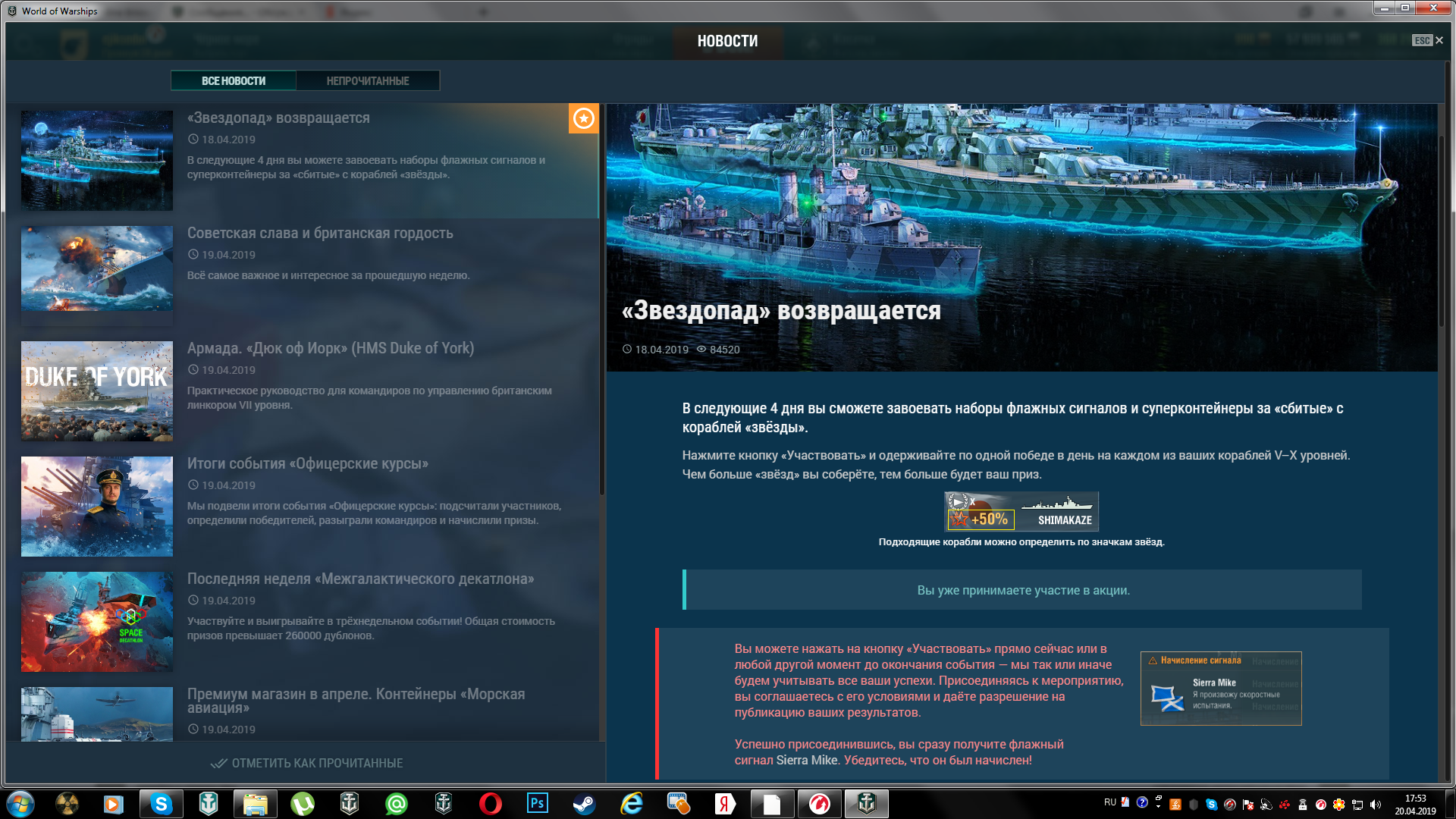This screenshot has width=1456, height=819.
Task: Click uTorrent taskbar icon
Action: [302, 804]
